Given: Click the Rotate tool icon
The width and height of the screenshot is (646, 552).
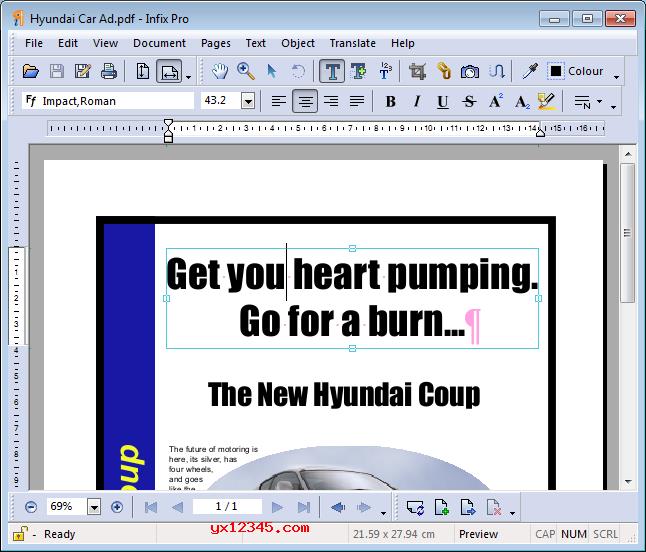Looking at the screenshot, I should point(298,71).
